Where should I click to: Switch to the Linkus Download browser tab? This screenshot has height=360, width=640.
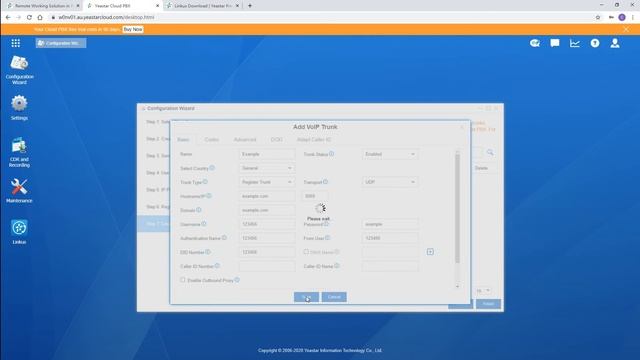(x=203, y=6)
